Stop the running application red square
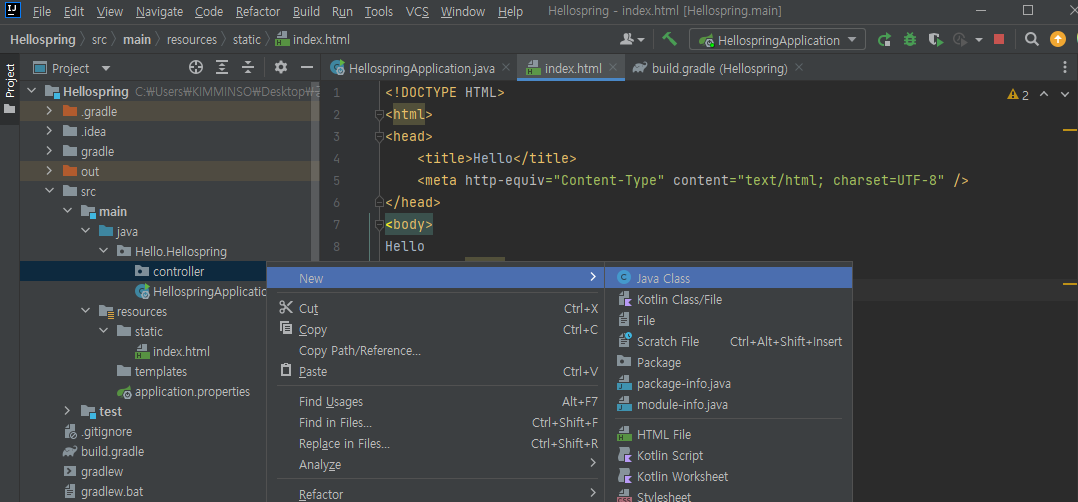This screenshot has width=1078, height=502. coord(999,40)
